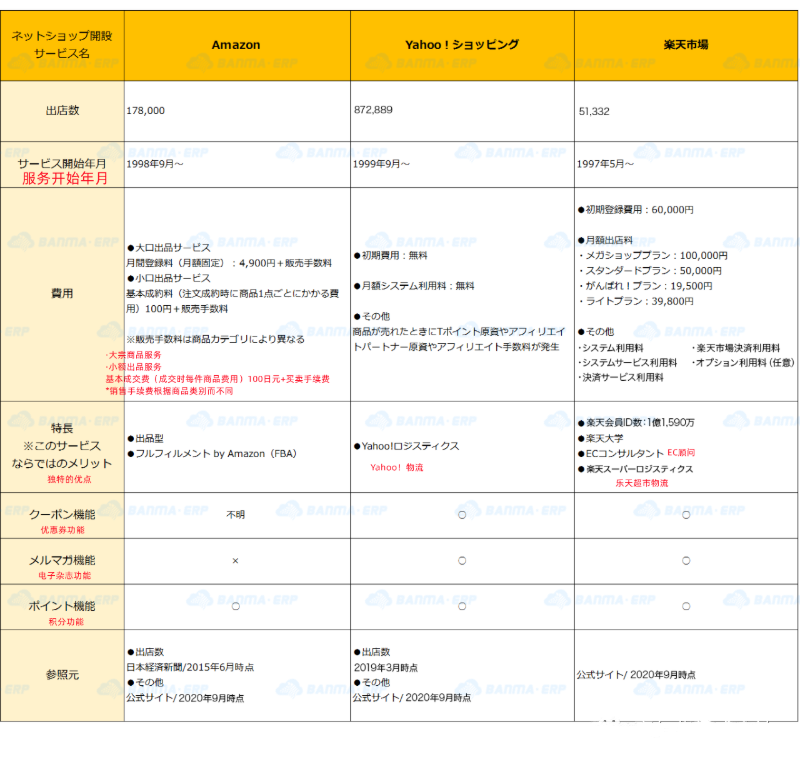Click Yahoo circle mark in ポイント機能 row
The height and width of the screenshot is (766, 800).
462,606
